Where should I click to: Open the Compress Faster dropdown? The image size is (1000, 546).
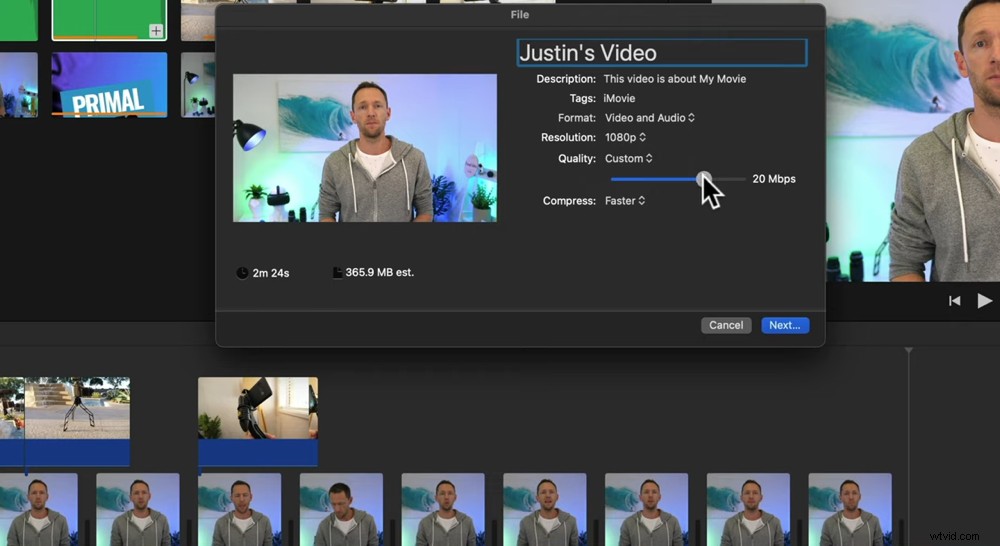pos(624,200)
